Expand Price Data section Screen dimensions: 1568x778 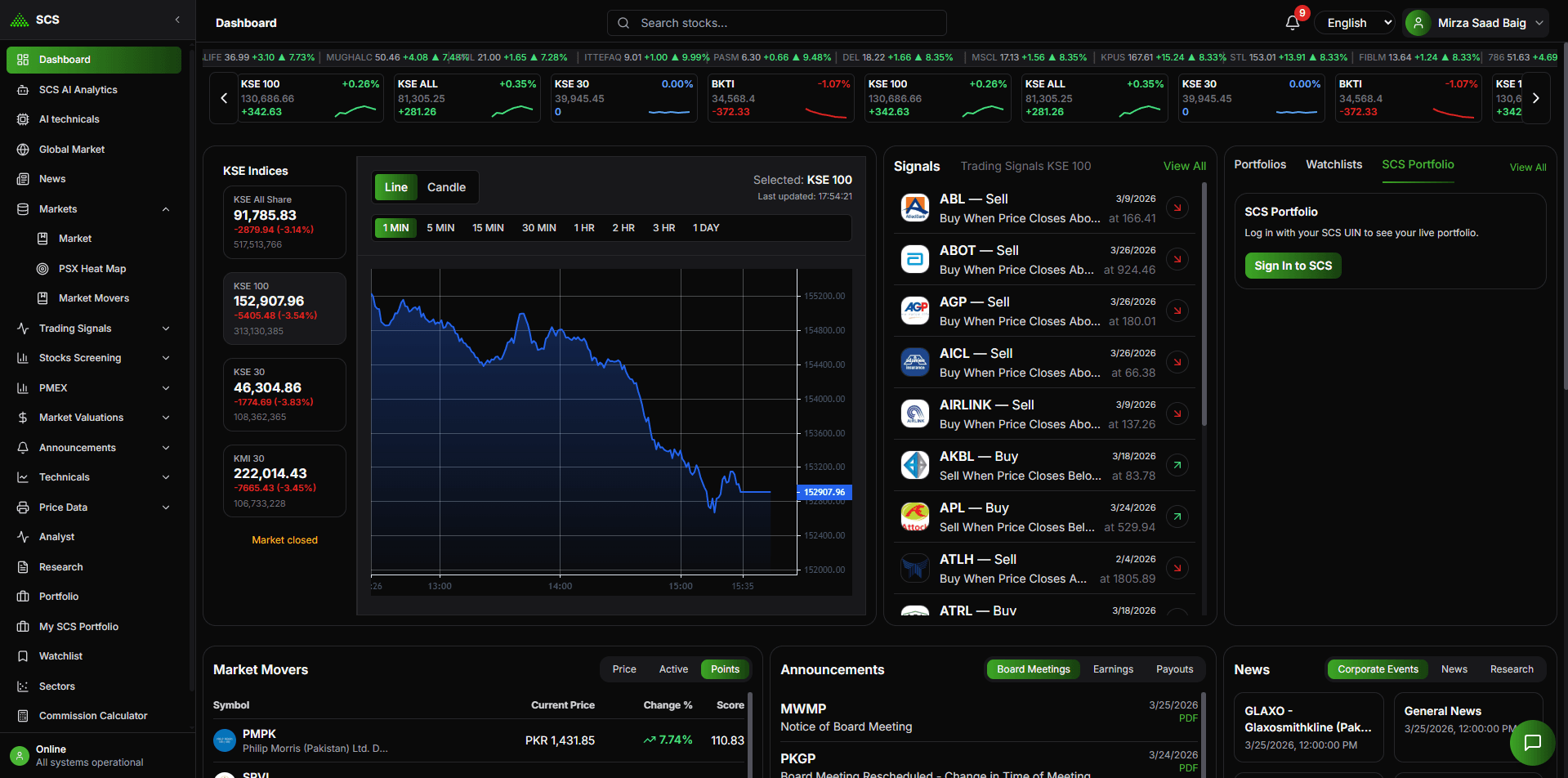point(94,507)
